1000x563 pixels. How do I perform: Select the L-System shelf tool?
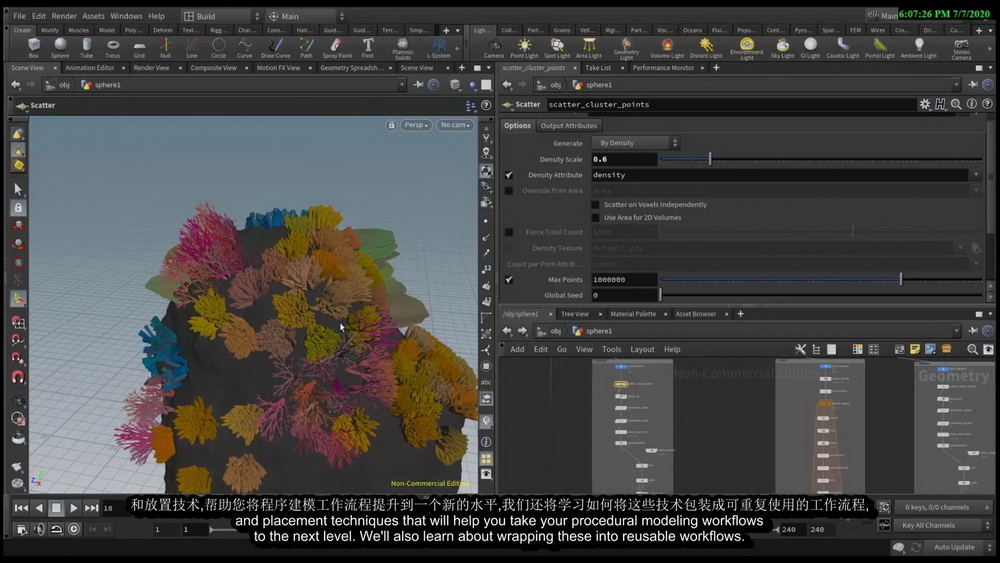tap(439, 48)
